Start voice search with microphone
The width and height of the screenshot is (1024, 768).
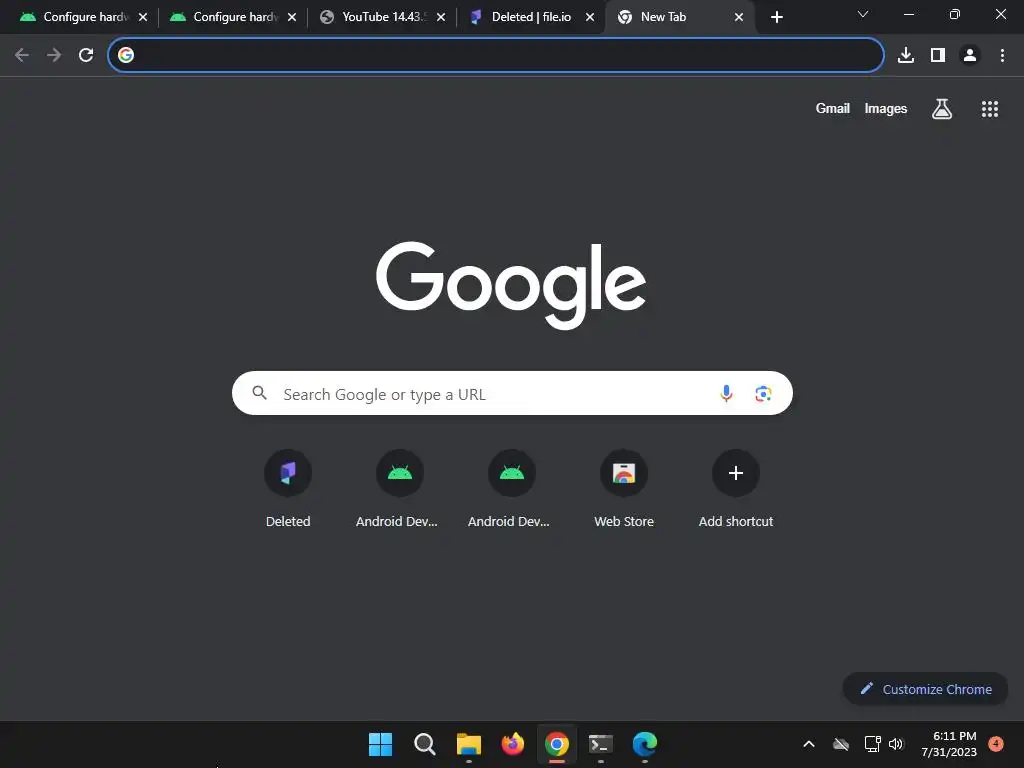[x=726, y=393]
